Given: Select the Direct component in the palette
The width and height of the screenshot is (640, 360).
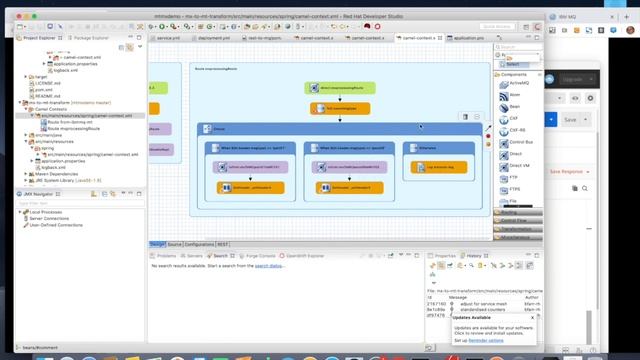Looking at the screenshot, I should (x=511, y=154).
